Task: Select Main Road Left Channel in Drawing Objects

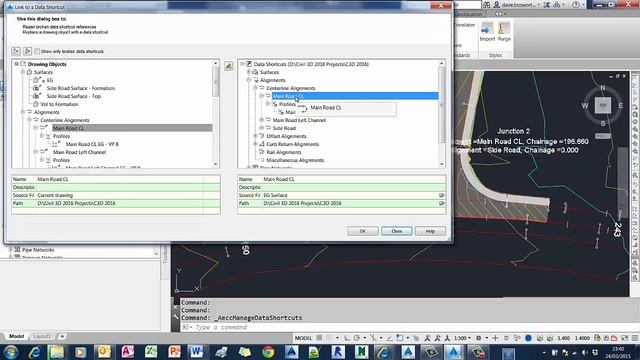Action: pyautogui.click(x=79, y=152)
